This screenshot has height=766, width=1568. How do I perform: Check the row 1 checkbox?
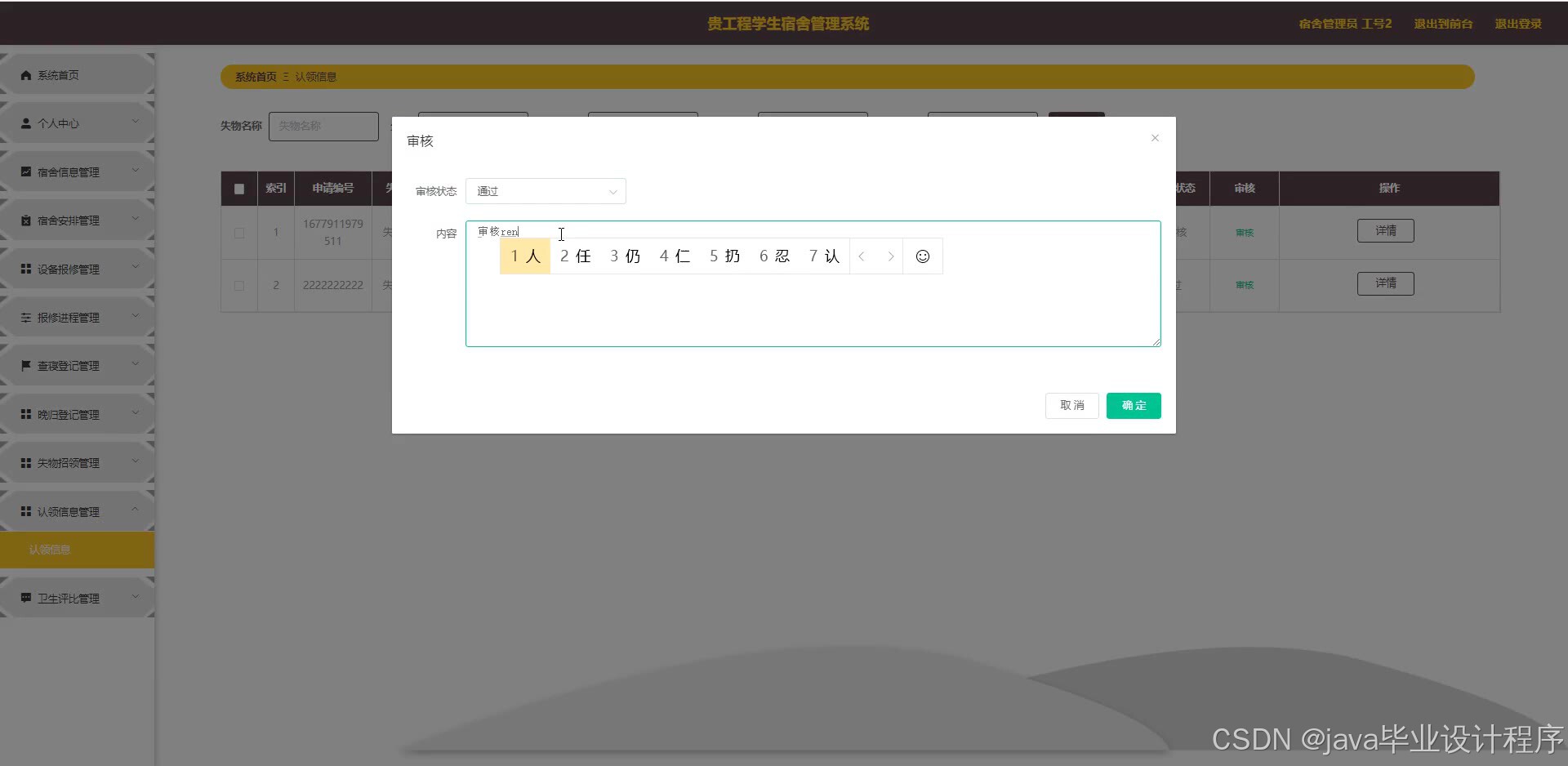(x=239, y=233)
